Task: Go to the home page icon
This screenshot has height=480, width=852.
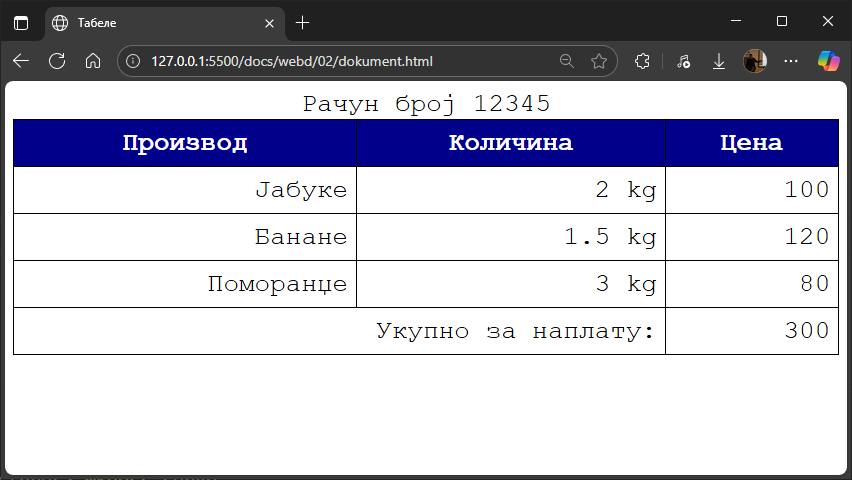Action: 93,61
